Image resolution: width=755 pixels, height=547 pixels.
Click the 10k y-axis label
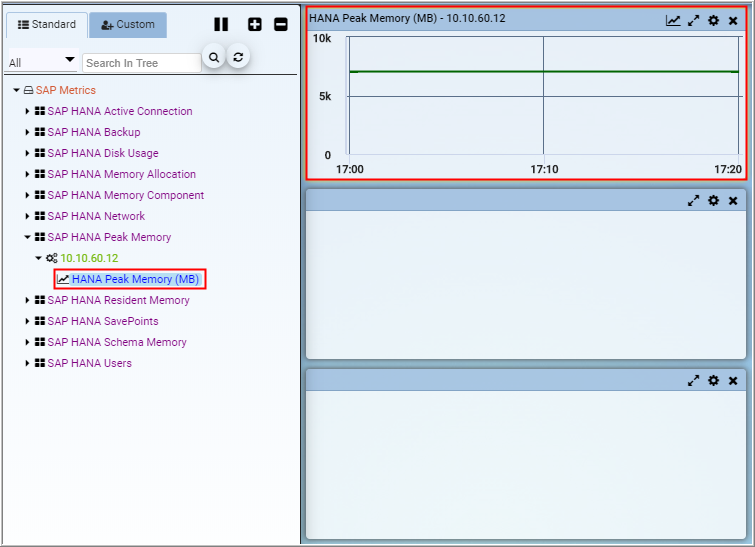(x=322, y=38)
